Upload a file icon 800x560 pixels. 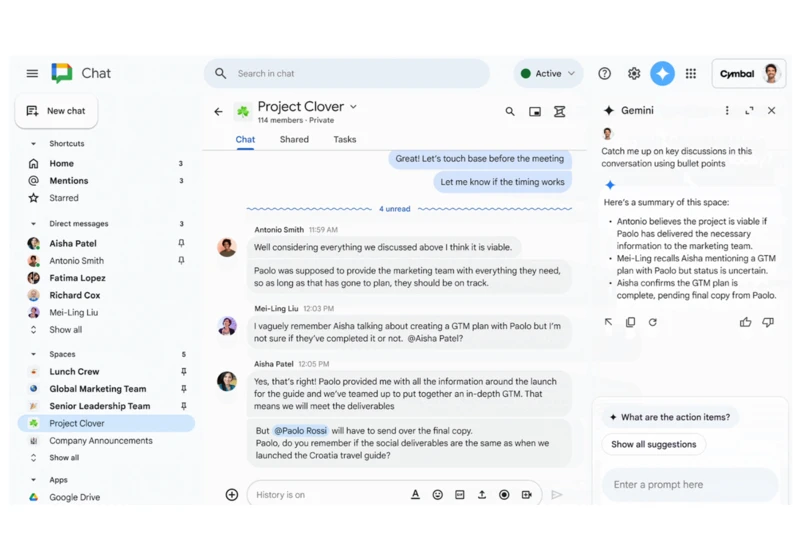pos(482,494)
